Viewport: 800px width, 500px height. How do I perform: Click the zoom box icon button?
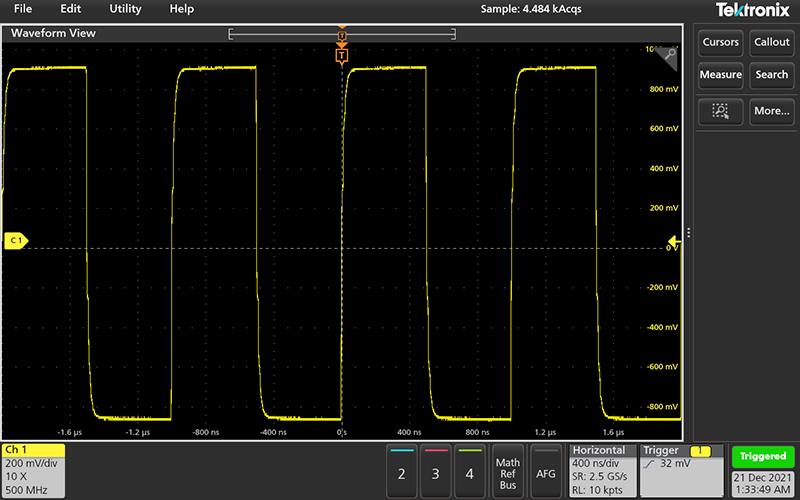pyautogui.click(x=720, y=110)
